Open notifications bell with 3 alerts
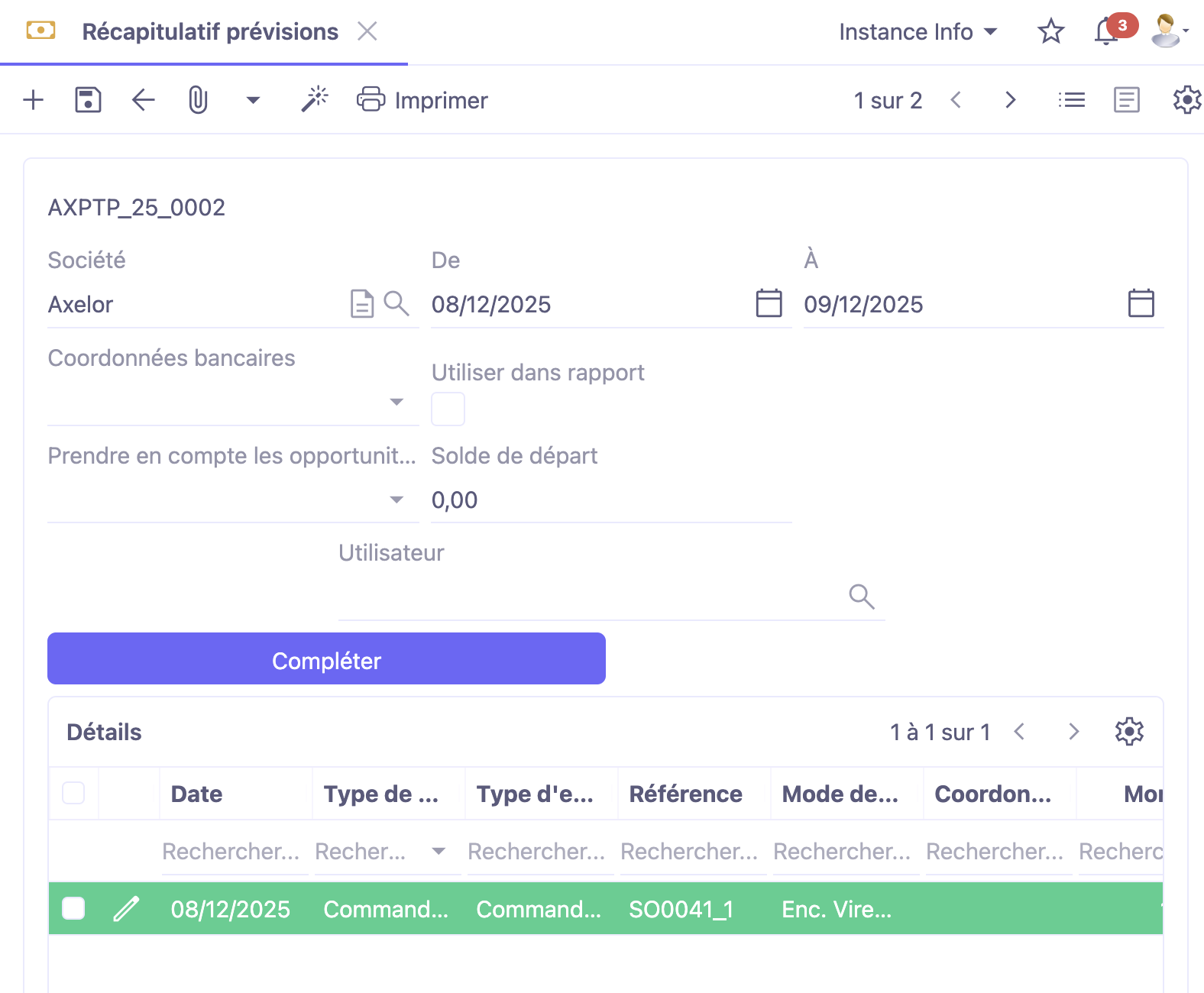This screenshot has width=1204, height=993. click(1106, 32)
